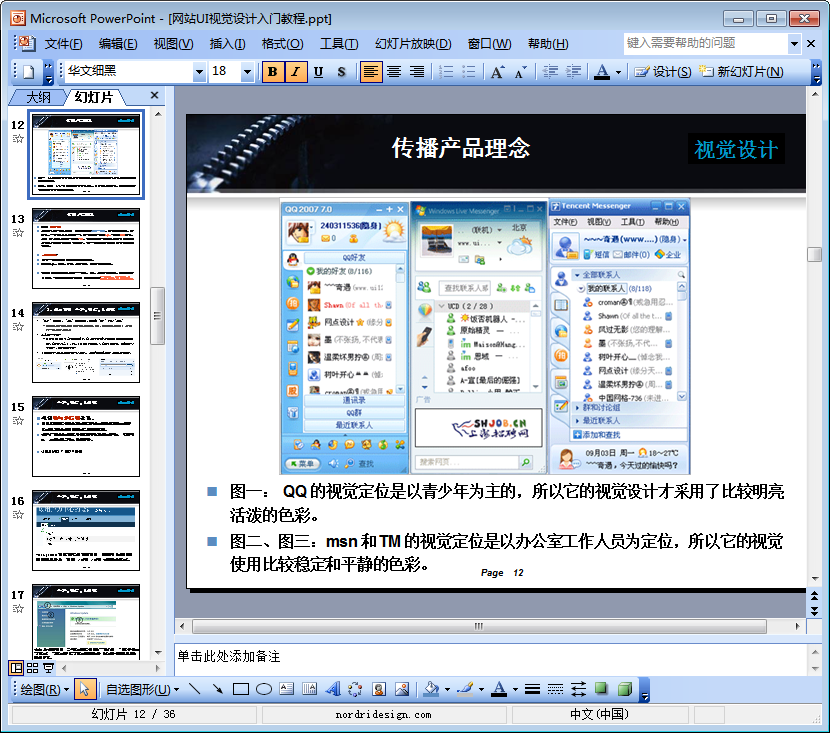Open 幻灯片放映(D) menu
Image resolution: width=830 pixels, height=733 pixels.
tap(413, 44)
